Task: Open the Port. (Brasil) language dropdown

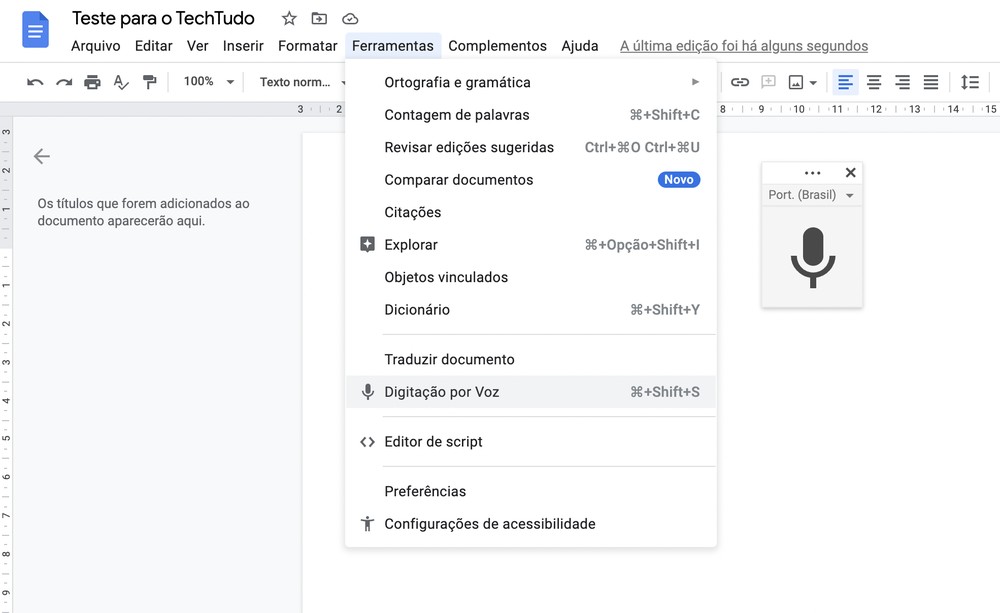Action: tap(812, 194)
